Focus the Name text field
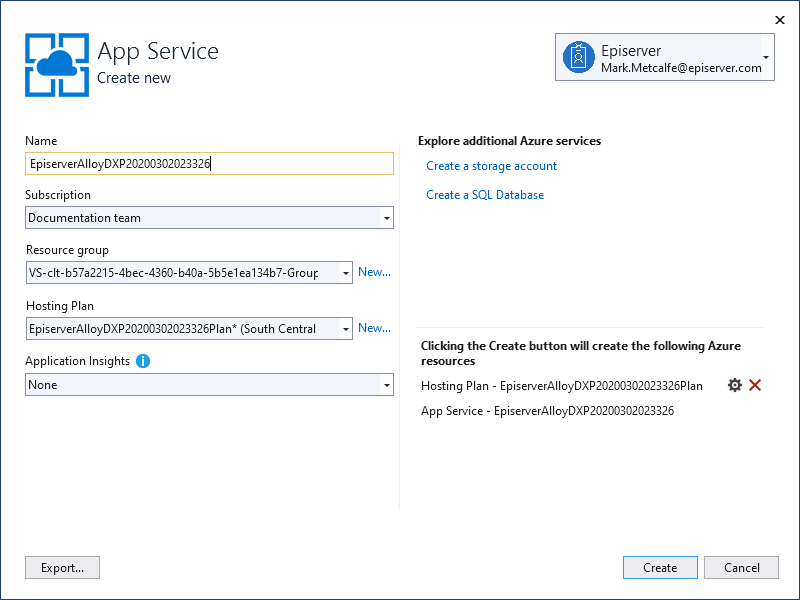 point(209,163)
